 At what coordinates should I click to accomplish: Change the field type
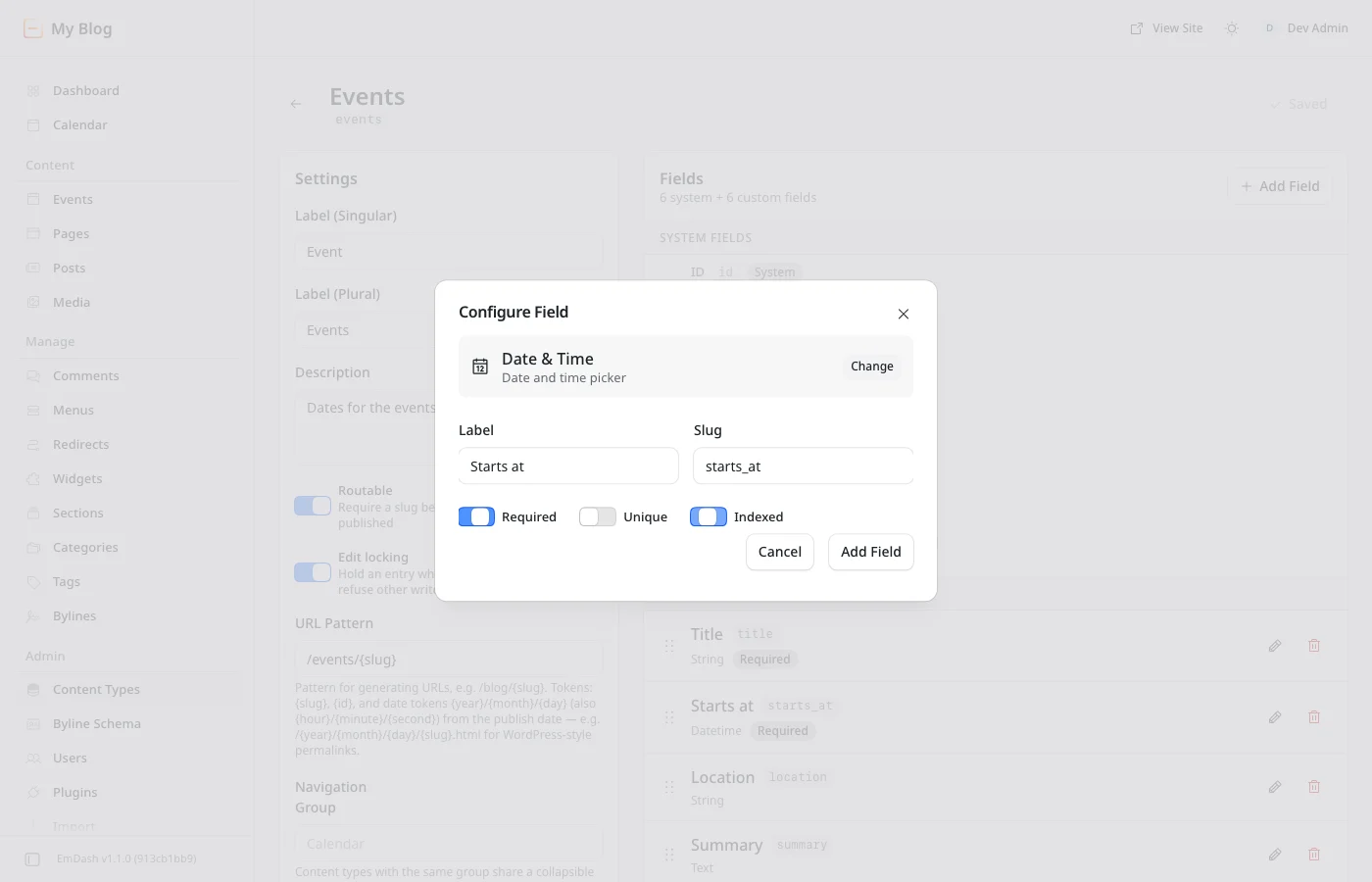[872, 367]
